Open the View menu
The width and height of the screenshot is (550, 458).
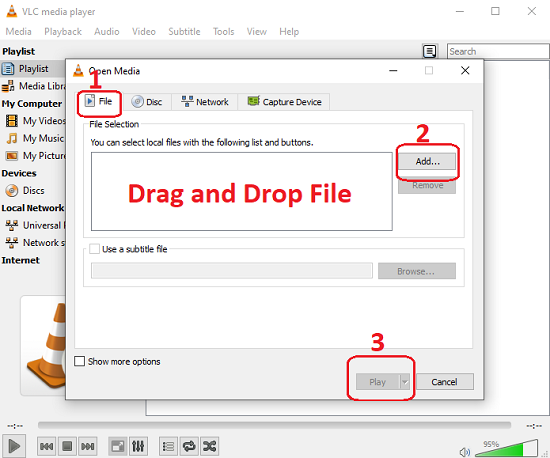(x=256, y=32)
